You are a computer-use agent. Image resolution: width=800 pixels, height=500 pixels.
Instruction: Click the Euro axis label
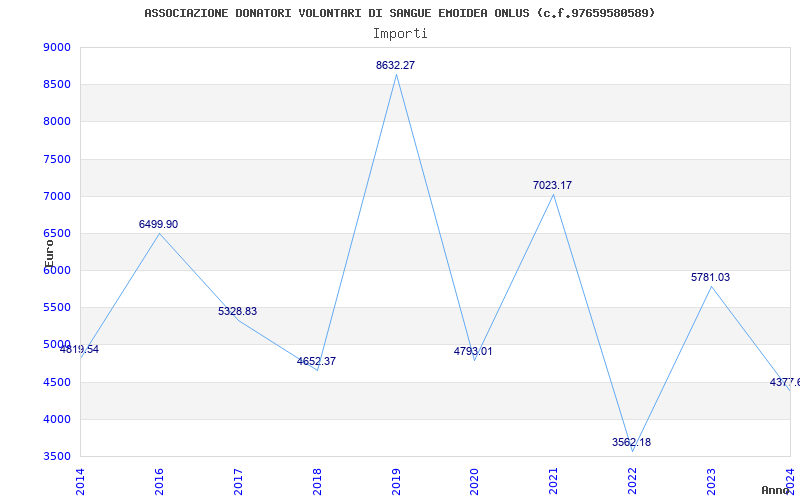[49, 254]
